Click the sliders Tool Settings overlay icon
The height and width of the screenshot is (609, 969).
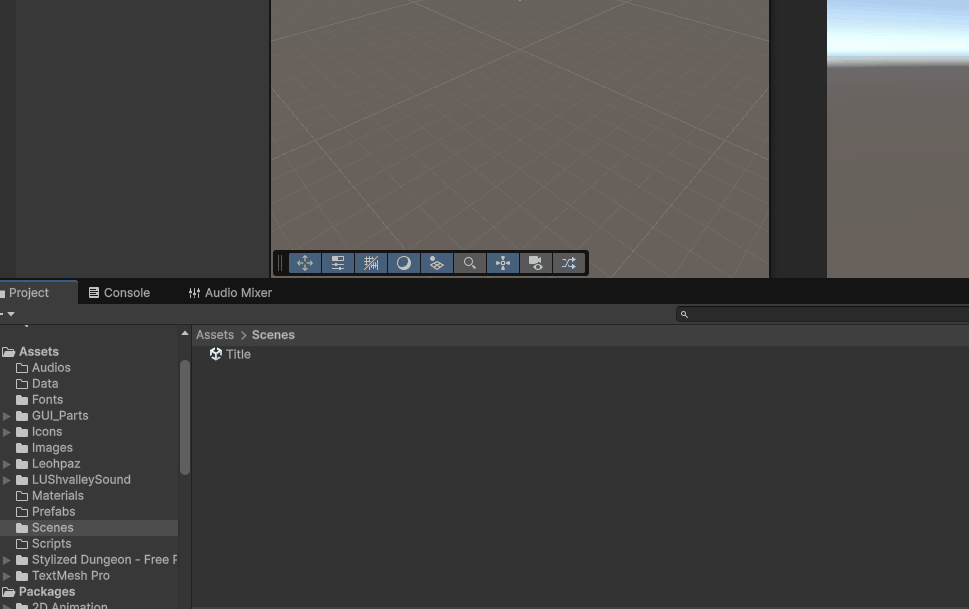click(x=338, y=263)
